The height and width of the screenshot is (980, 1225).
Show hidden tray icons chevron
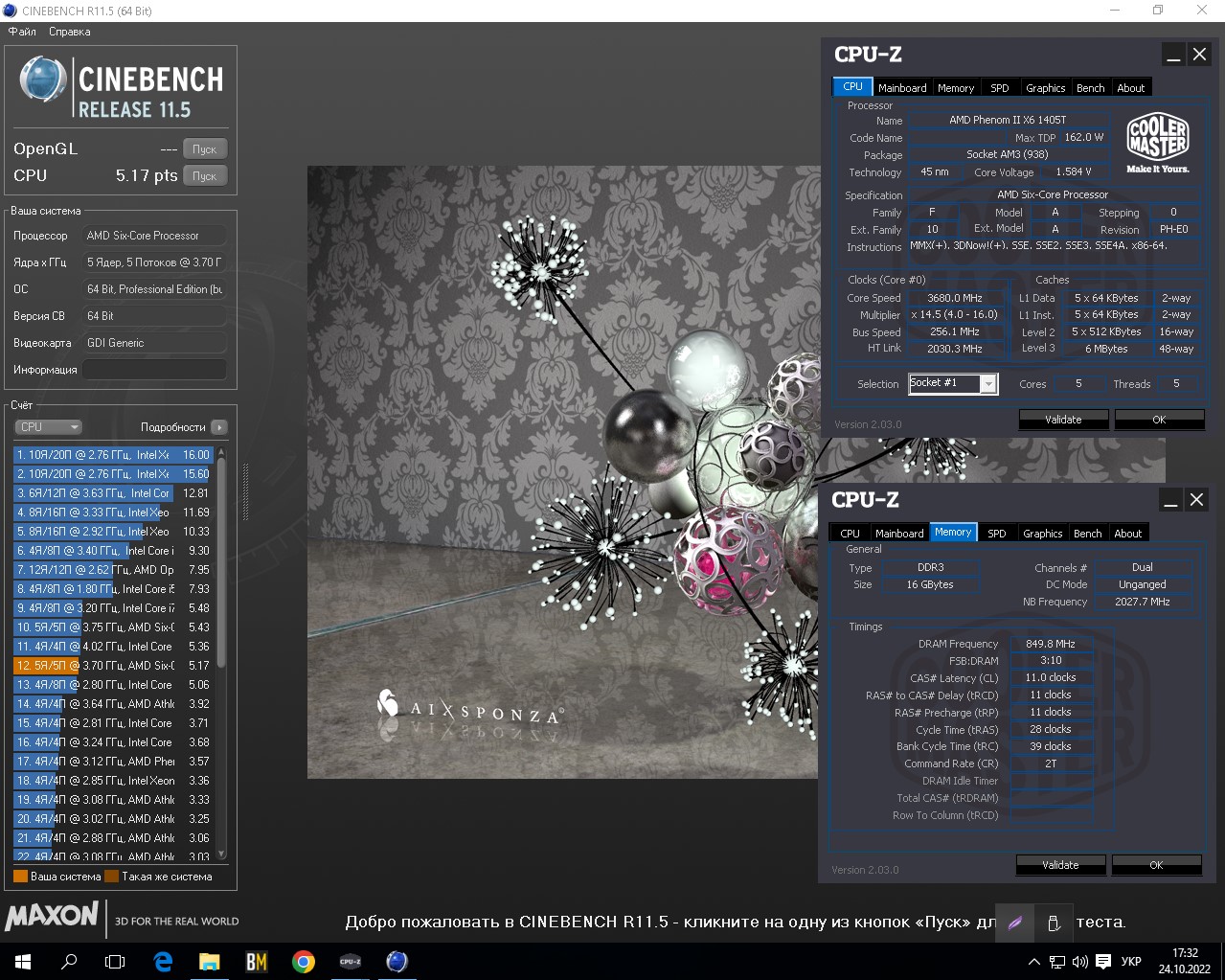point(1033,962)
